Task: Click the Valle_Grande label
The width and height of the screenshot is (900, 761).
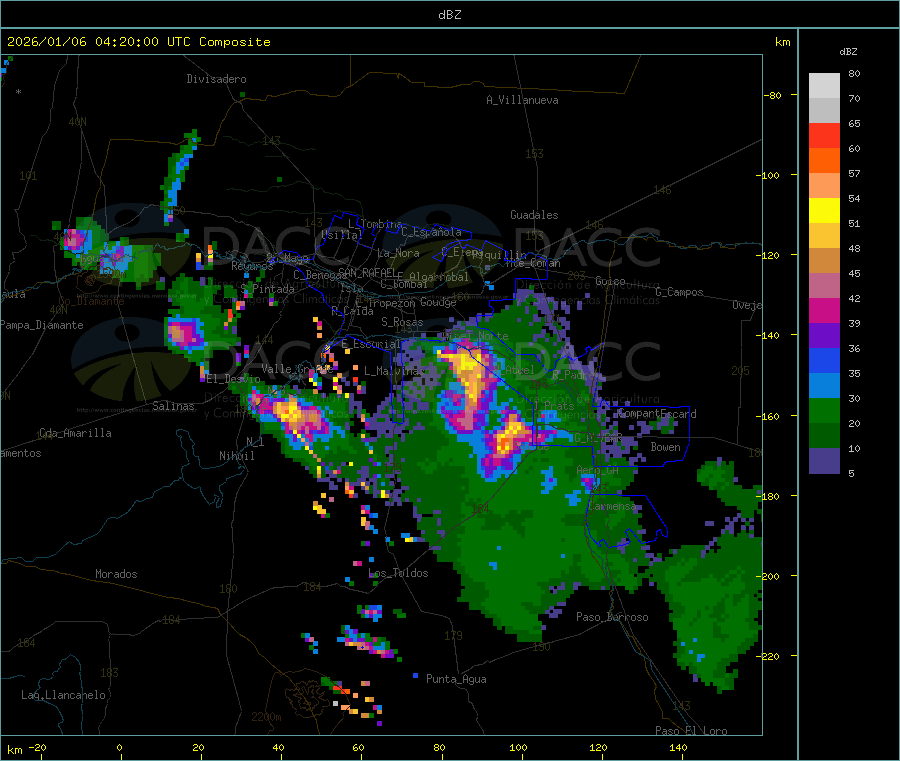Action: pyautogui.click(x=297, y=368)
